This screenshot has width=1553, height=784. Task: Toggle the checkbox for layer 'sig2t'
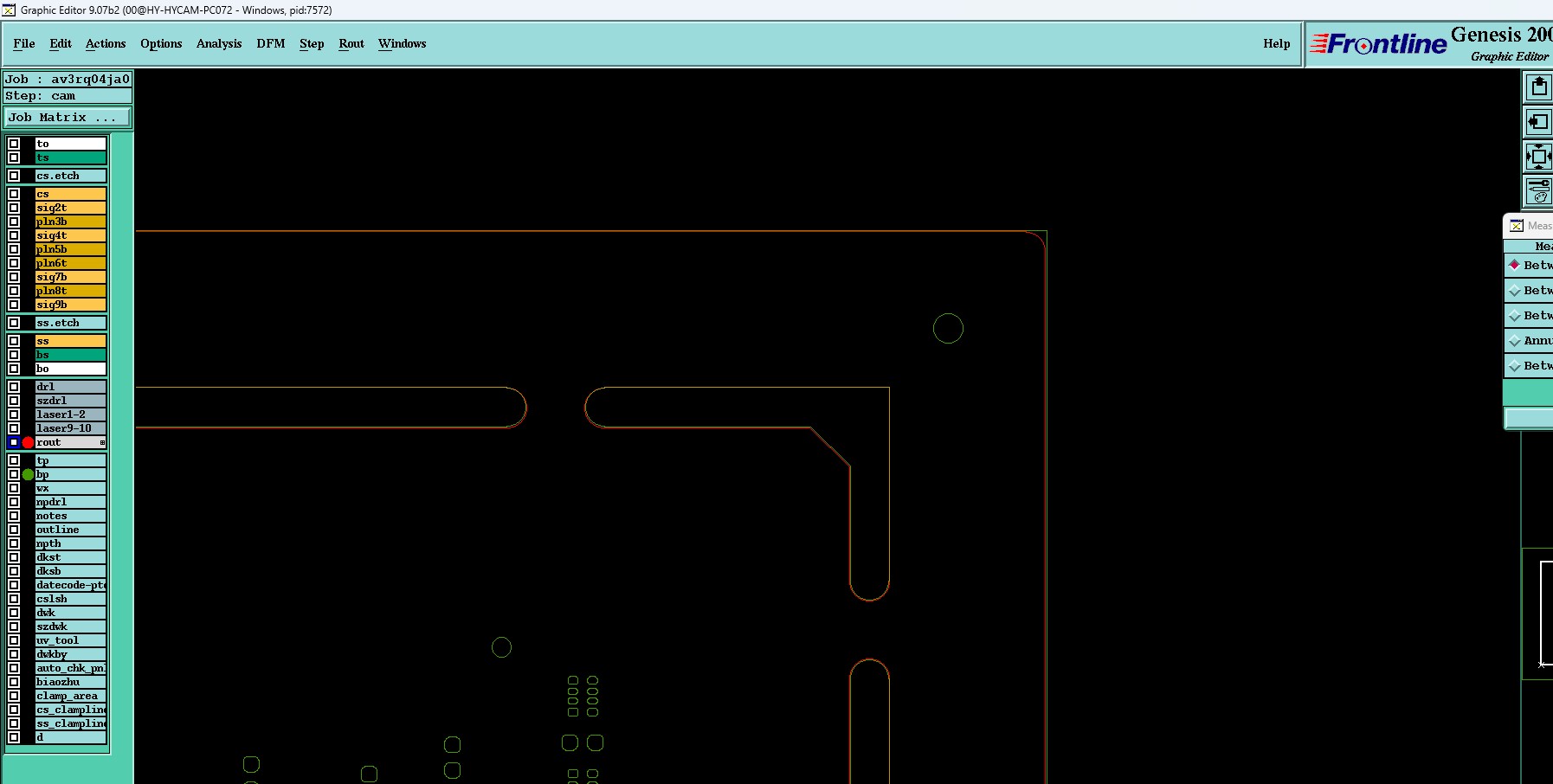(14, 208)
